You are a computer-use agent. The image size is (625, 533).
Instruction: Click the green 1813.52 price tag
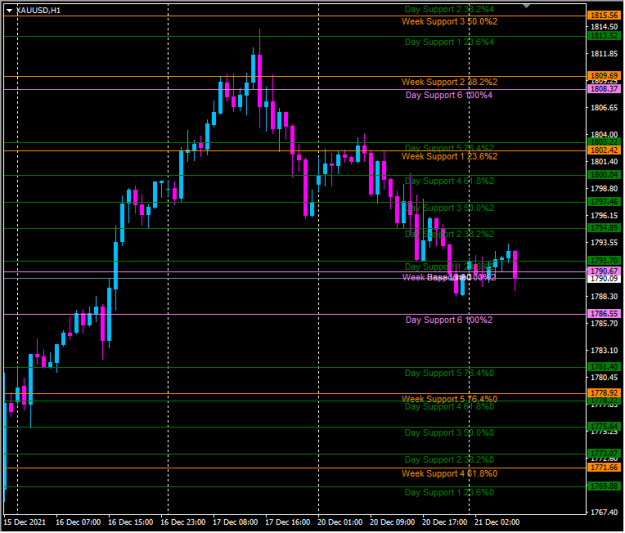[x=604, y=36]
